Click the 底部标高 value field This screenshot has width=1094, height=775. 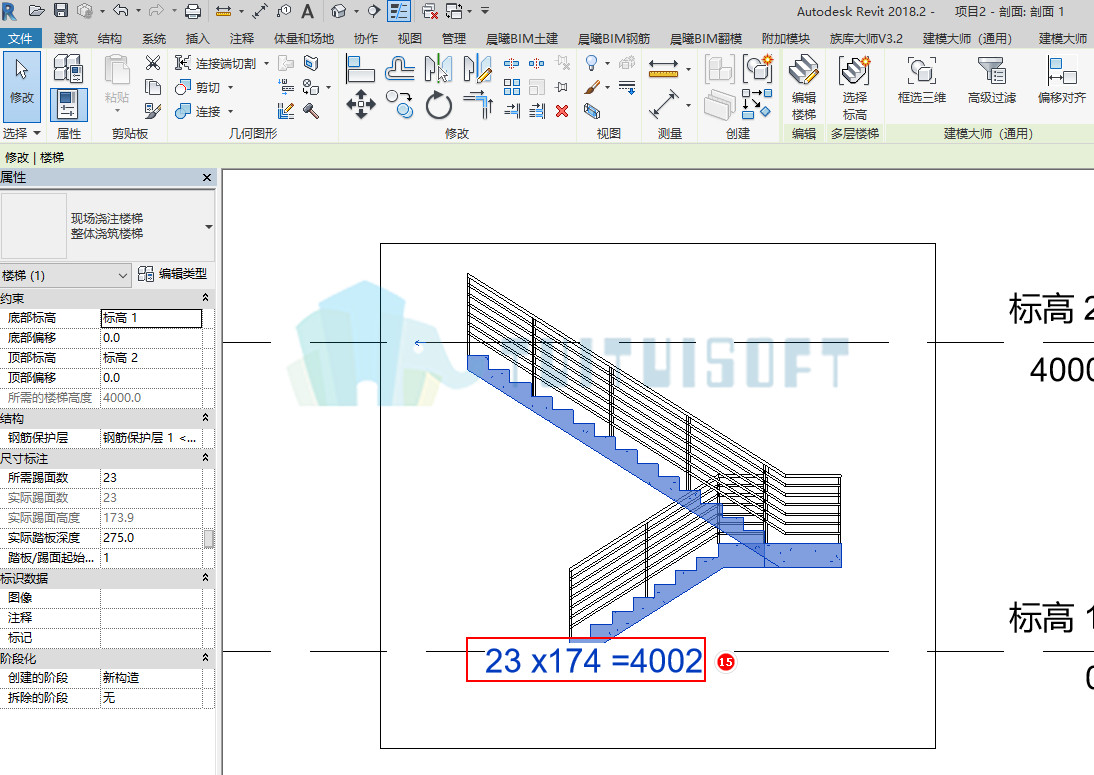151,318
